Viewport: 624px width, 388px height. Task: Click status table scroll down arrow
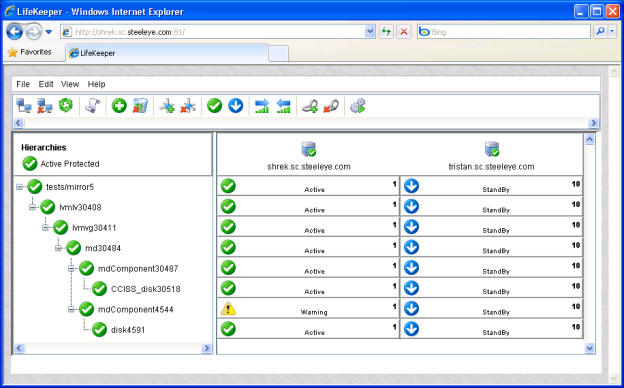pos(589,348)
